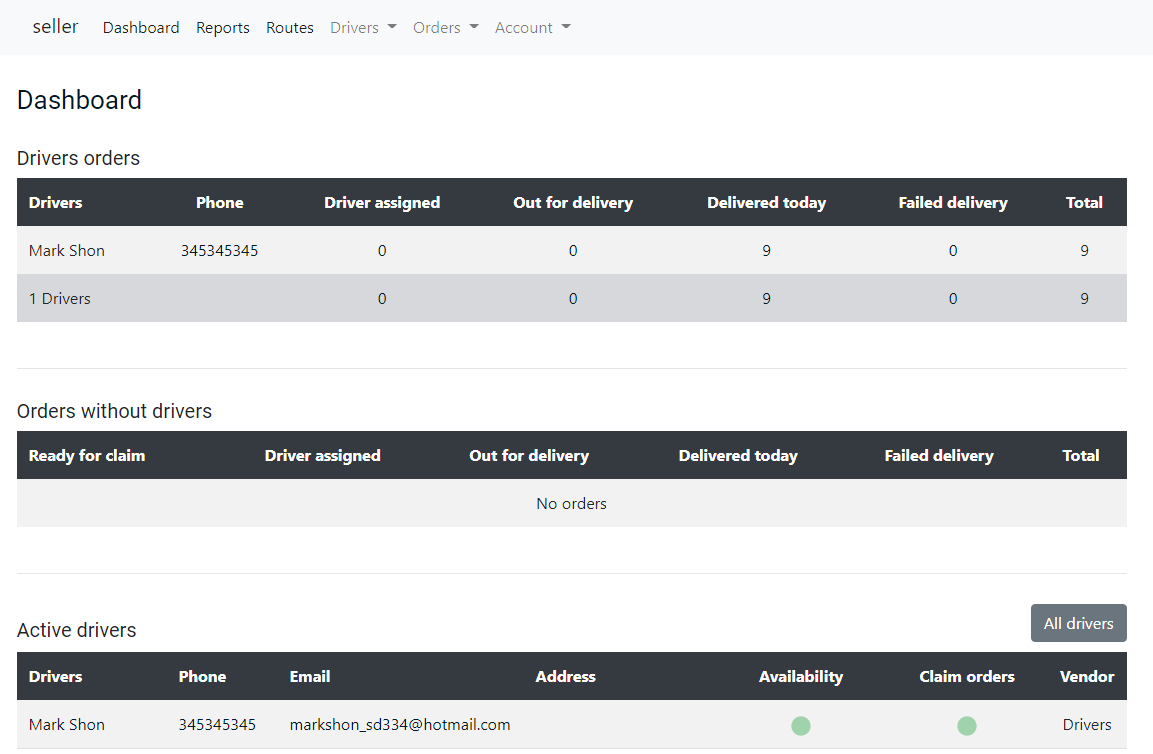Click phone 345345345 in Active drivers row
This screenshot has height=754, width=1153.
coord(217,725)
